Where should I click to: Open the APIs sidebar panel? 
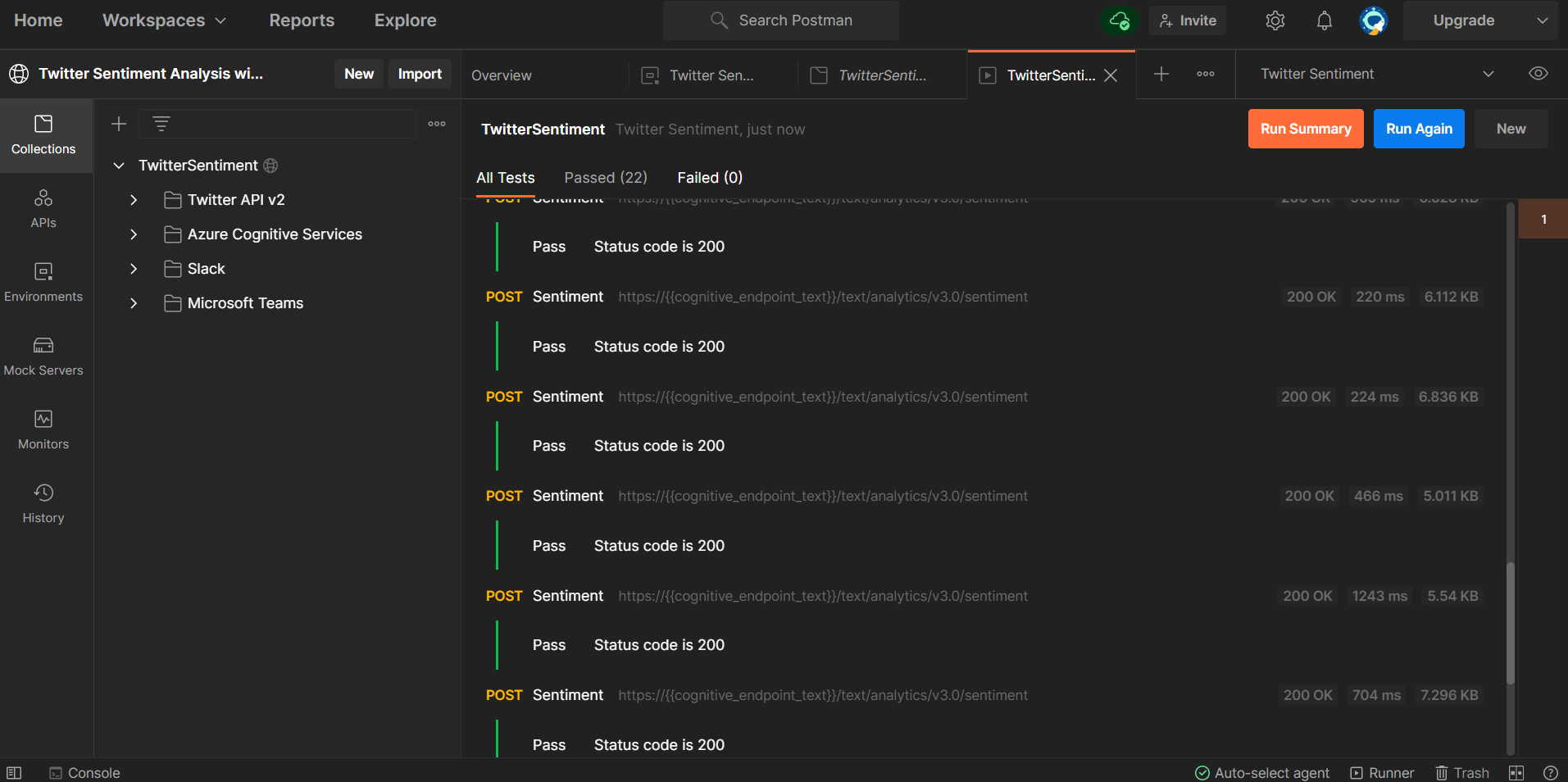click(x=43, y=209)
